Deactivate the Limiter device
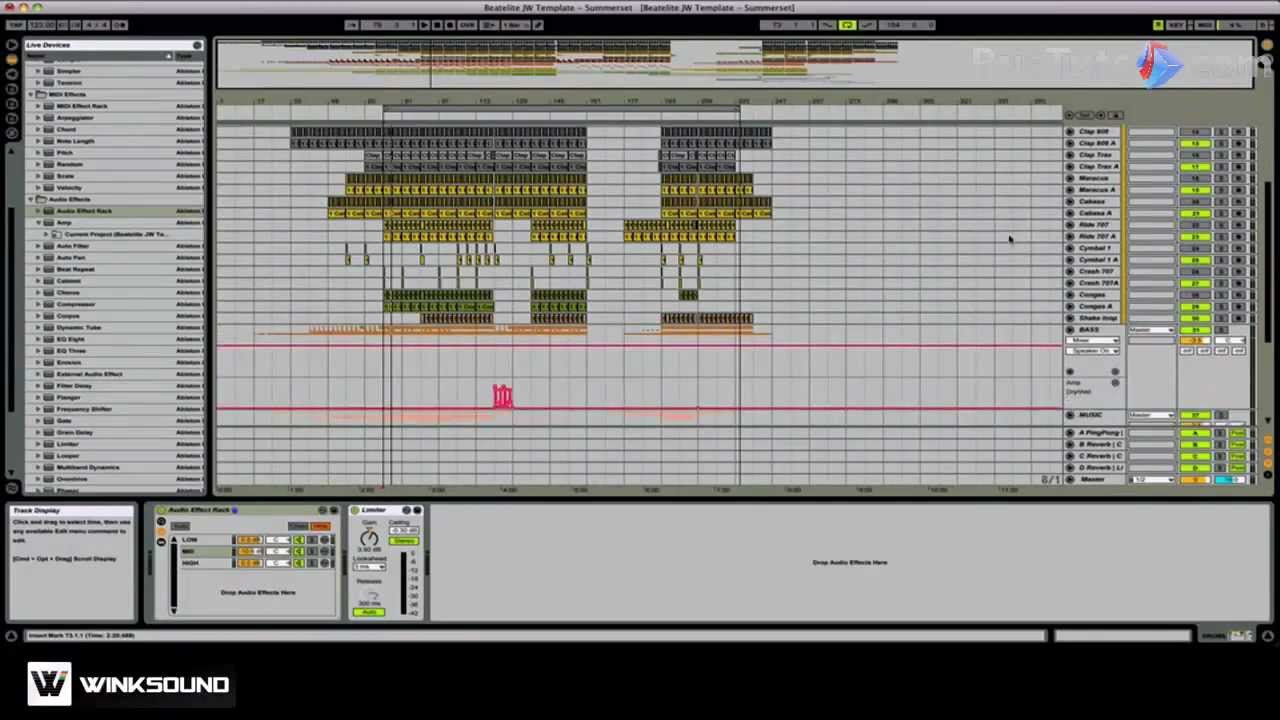Screen dimensions: 1280x720 click(x=354, y=510)
